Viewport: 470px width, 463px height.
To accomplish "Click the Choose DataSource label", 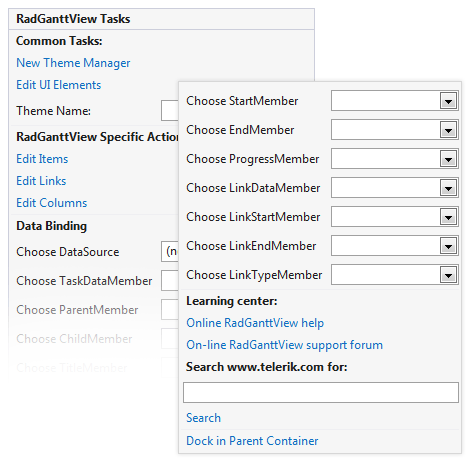I will click(x=68, y=252).
